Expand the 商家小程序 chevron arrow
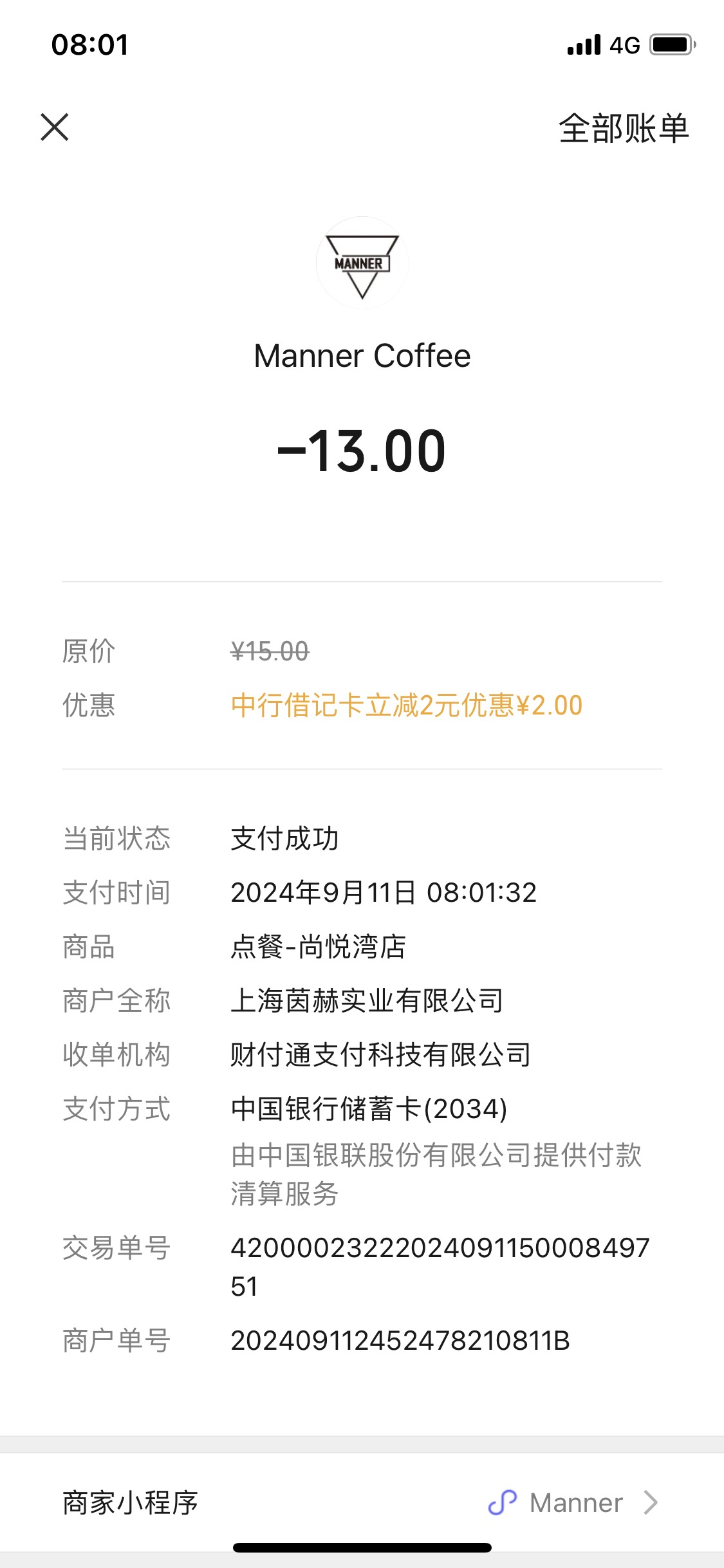The height and width of the screenshot is (1568, 724). [651, 1503]
